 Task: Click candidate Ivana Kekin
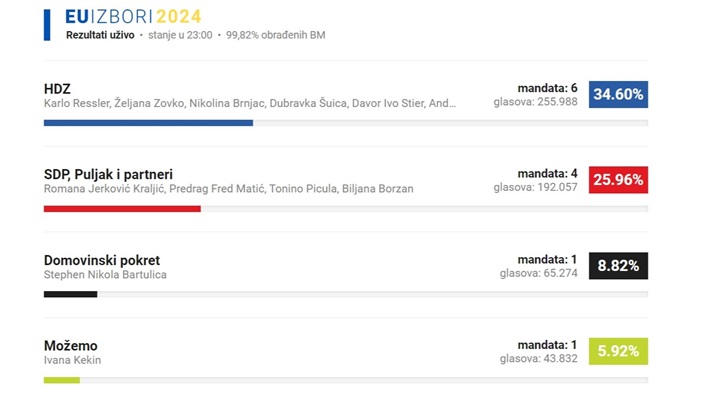[72, 360]
